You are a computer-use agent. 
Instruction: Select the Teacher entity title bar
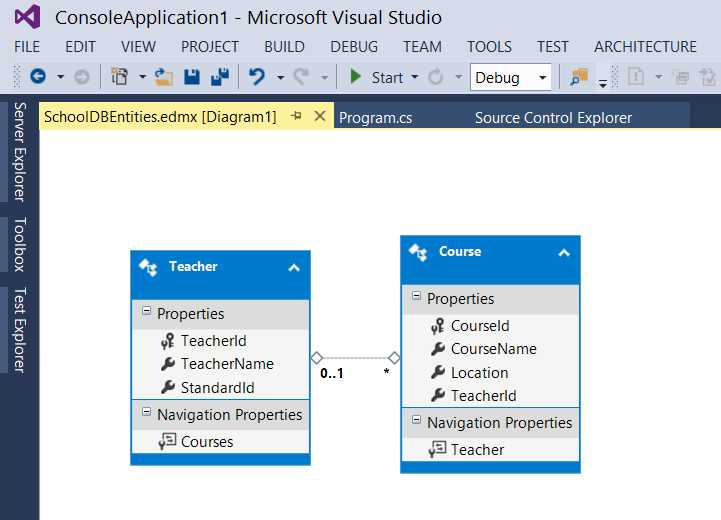220,274
